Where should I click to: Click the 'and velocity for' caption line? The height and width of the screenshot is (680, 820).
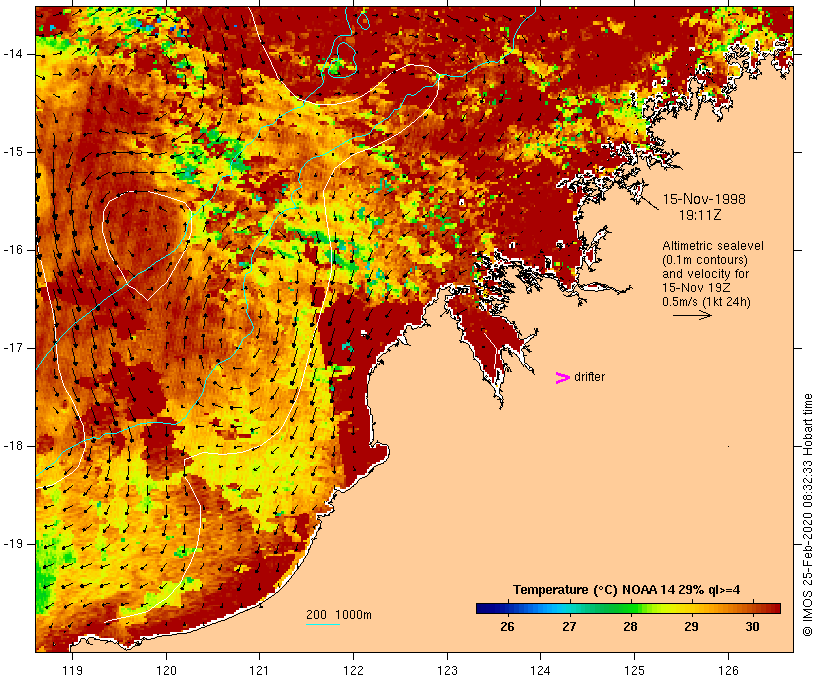[705, 274]
